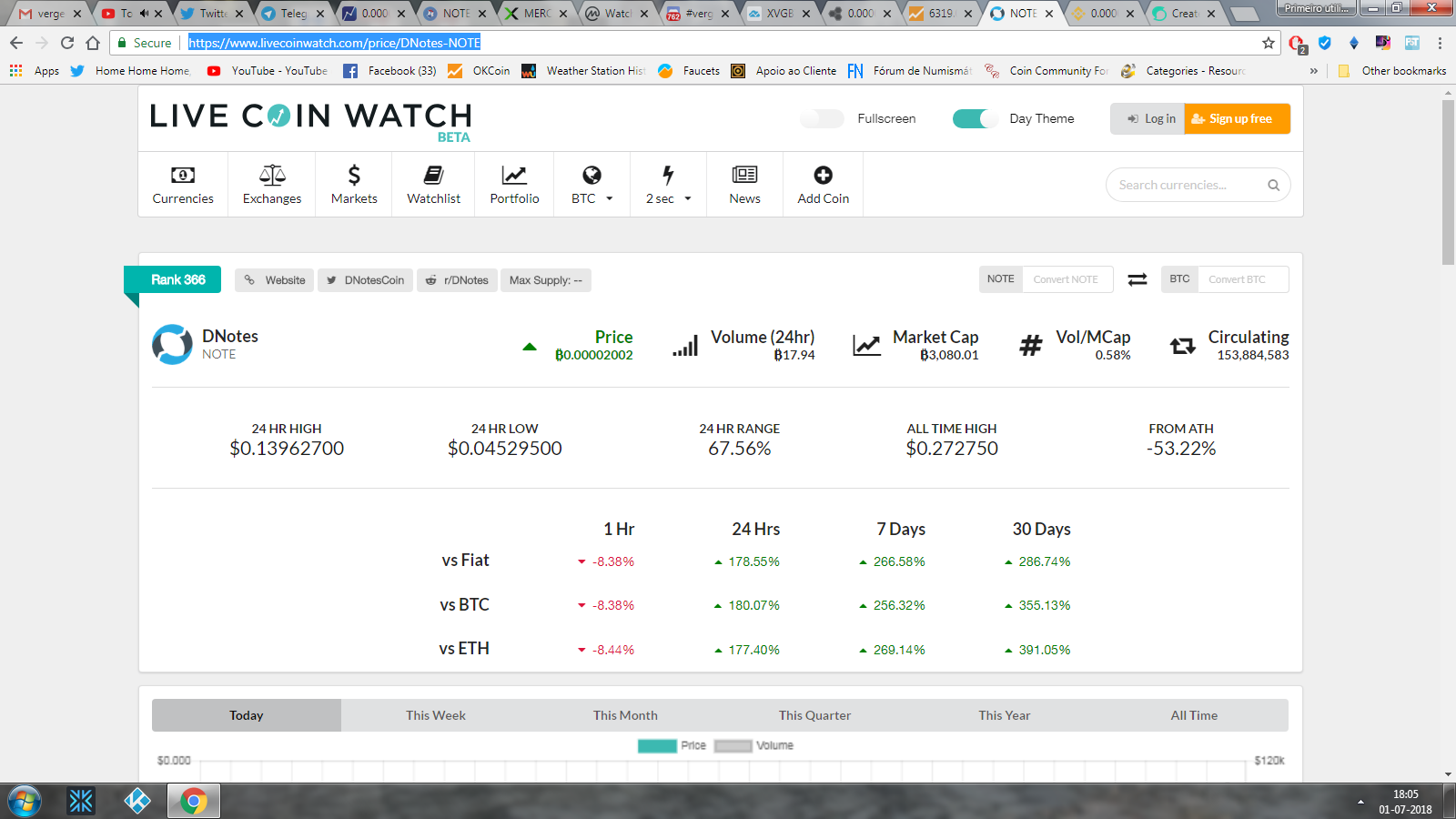Open the Faucets bookmark
The image size is (1456, 819).
pyautogui.click(x=689, y=70)
